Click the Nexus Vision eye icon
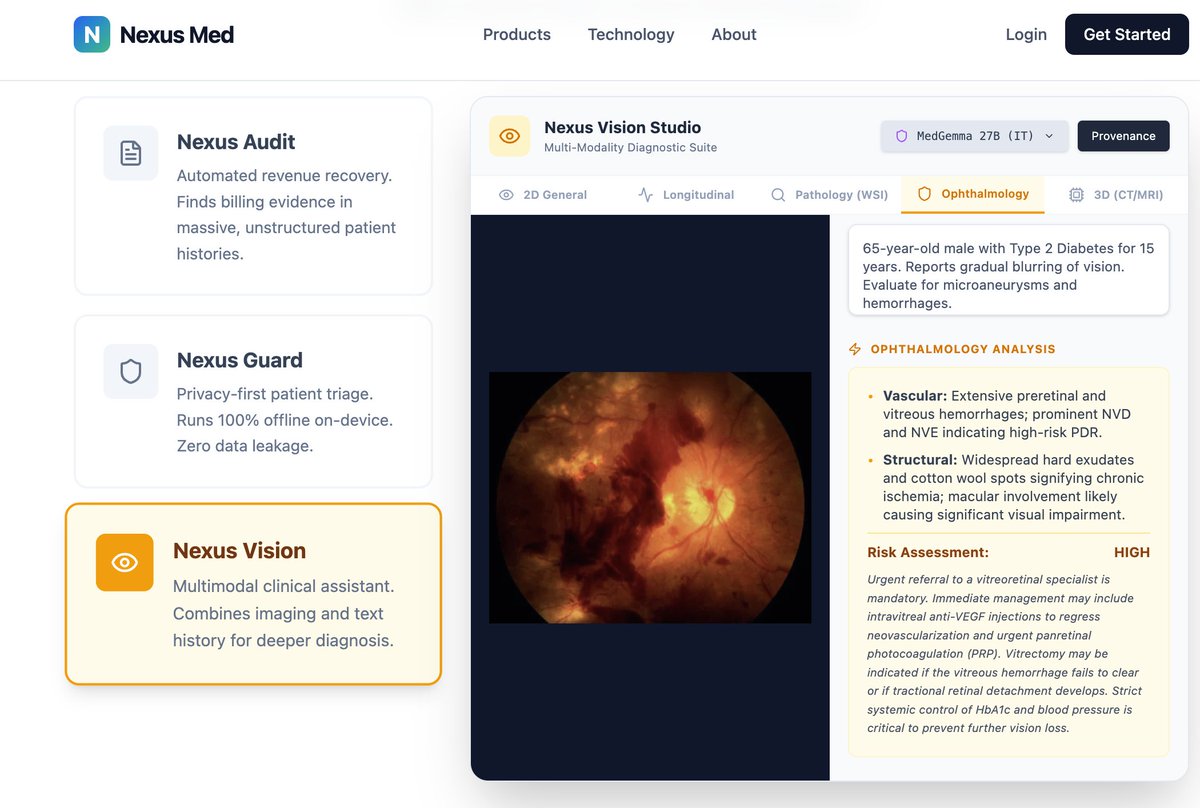 125,562
